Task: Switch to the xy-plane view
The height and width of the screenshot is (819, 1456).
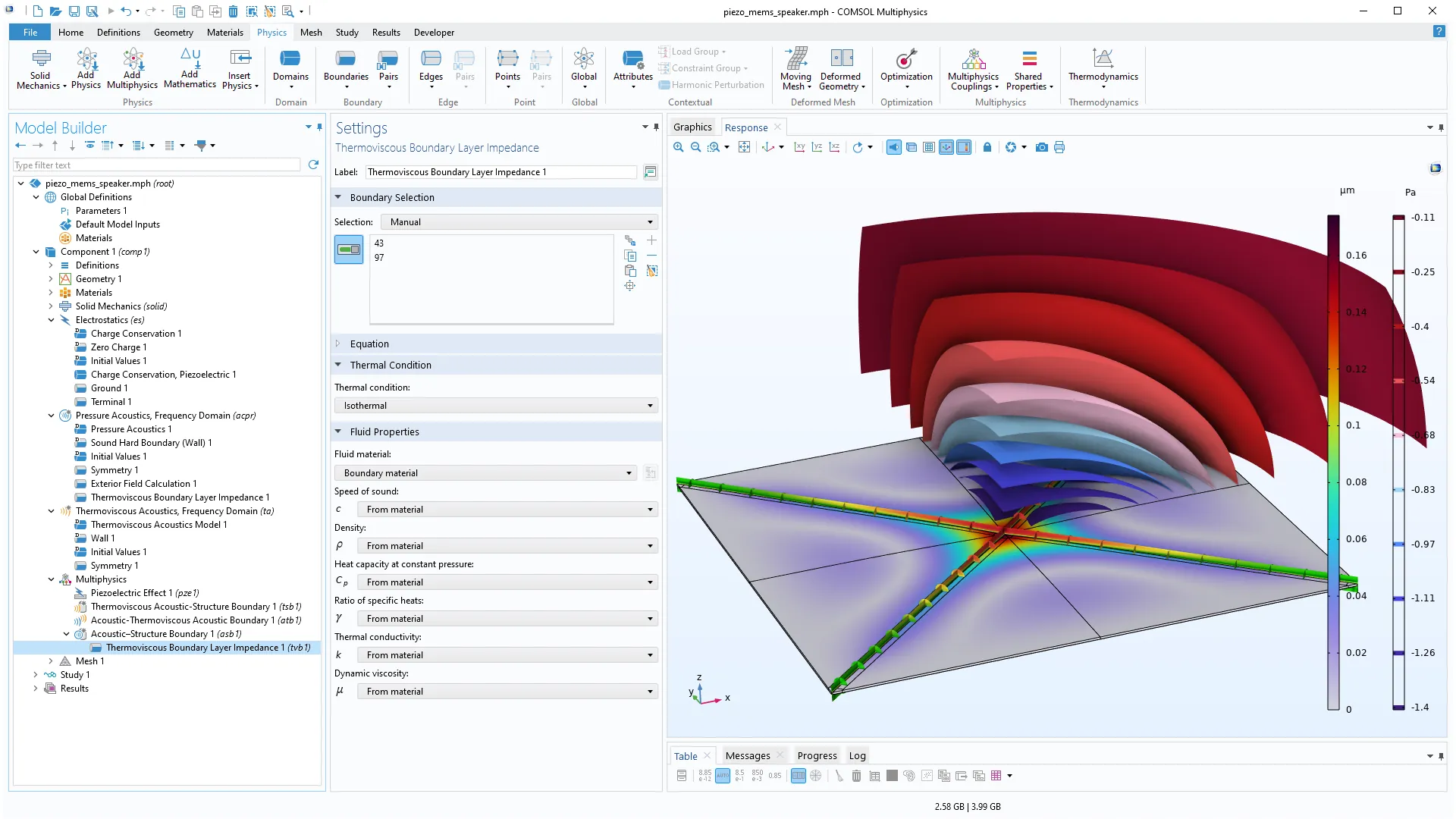Action: (799, 147)
